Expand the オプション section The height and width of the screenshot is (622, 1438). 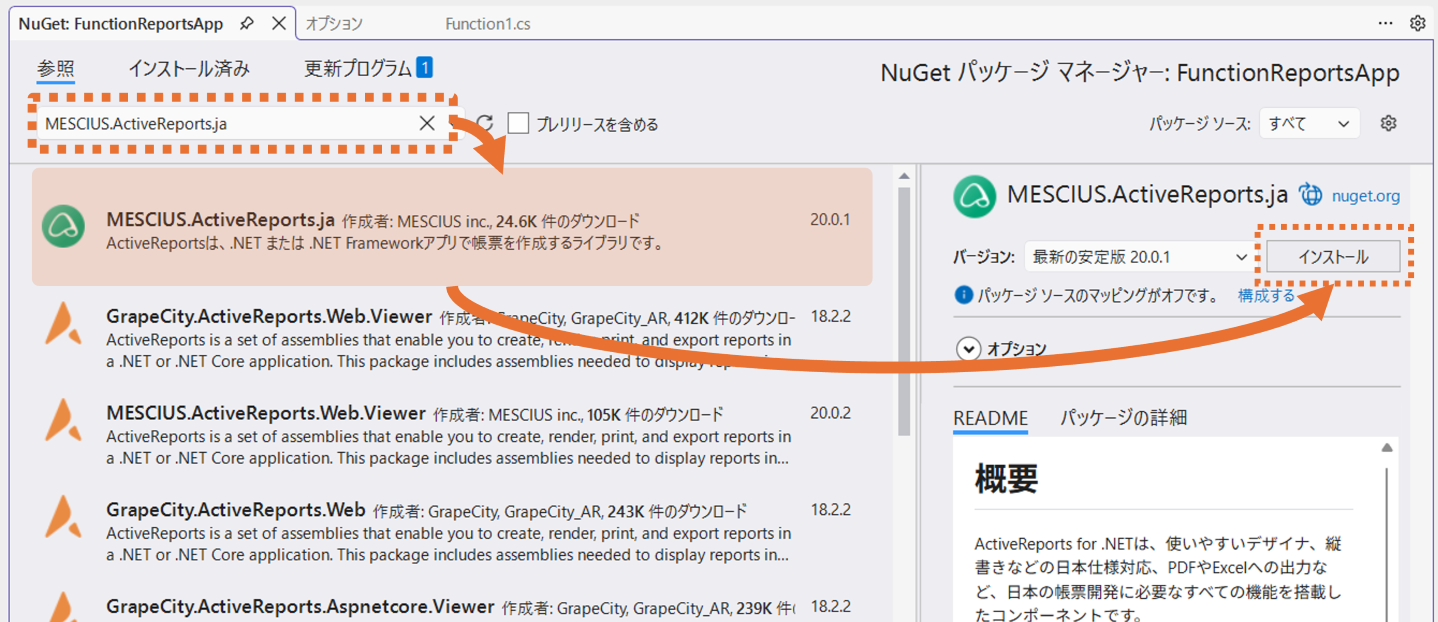pos(968,349)
